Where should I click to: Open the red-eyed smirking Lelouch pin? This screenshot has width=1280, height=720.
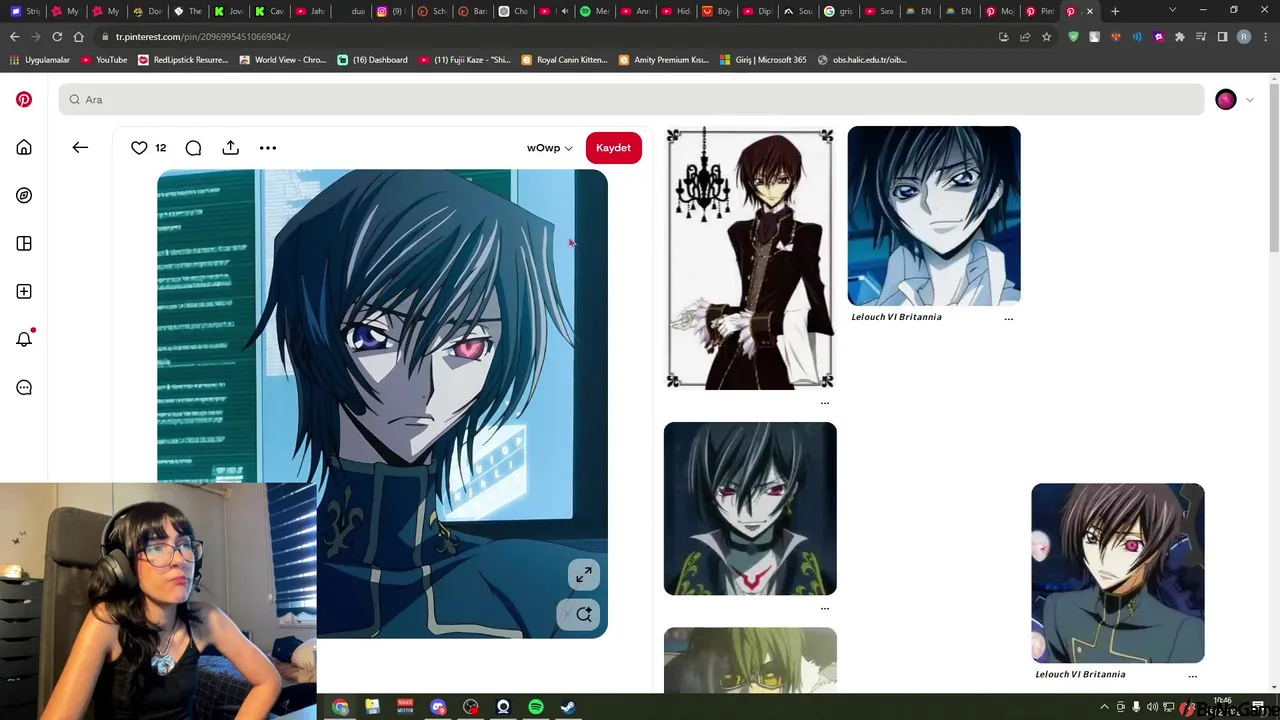point(750,509)
